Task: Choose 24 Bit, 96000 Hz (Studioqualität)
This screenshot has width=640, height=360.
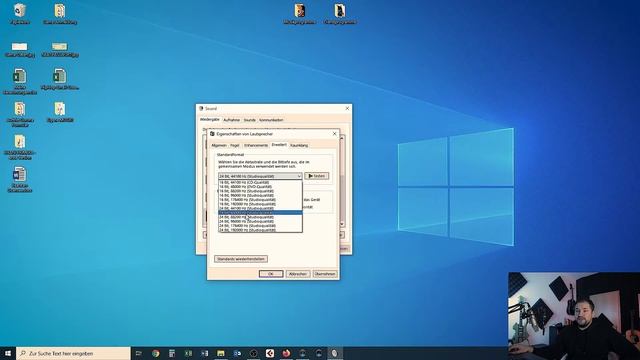Action: tap(260, 221)
